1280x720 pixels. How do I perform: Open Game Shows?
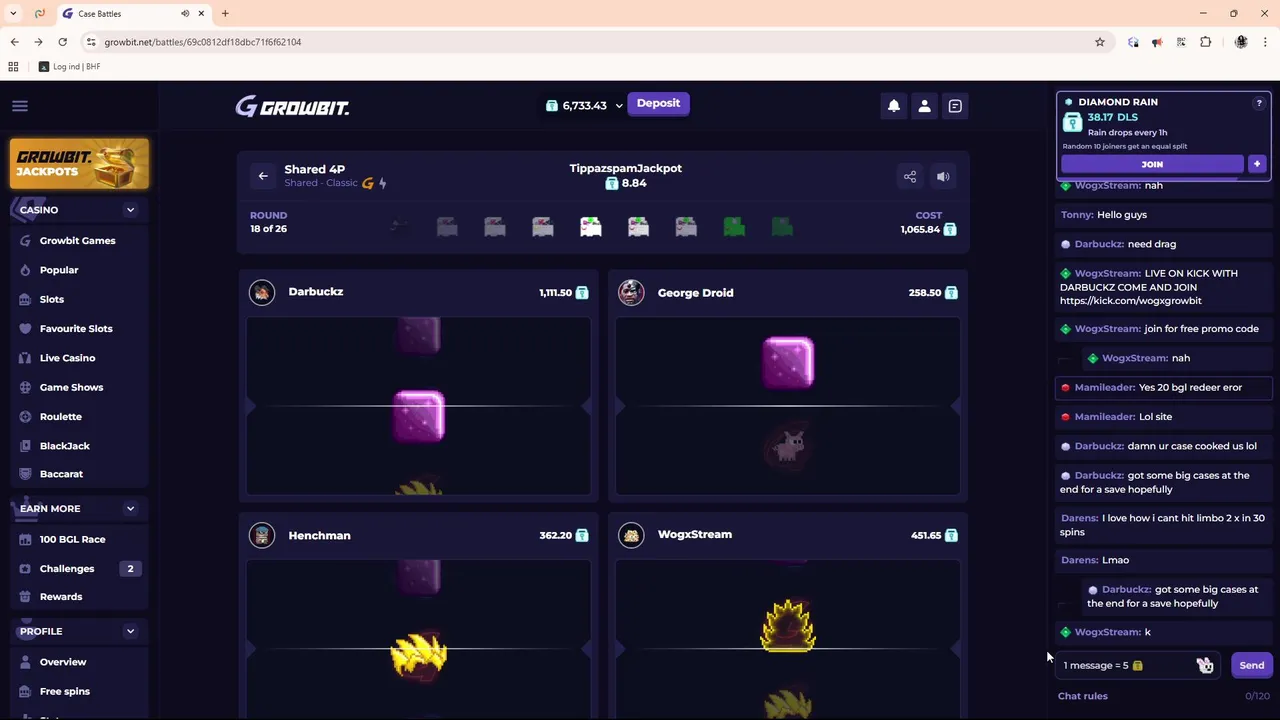(x=71, y=387)
